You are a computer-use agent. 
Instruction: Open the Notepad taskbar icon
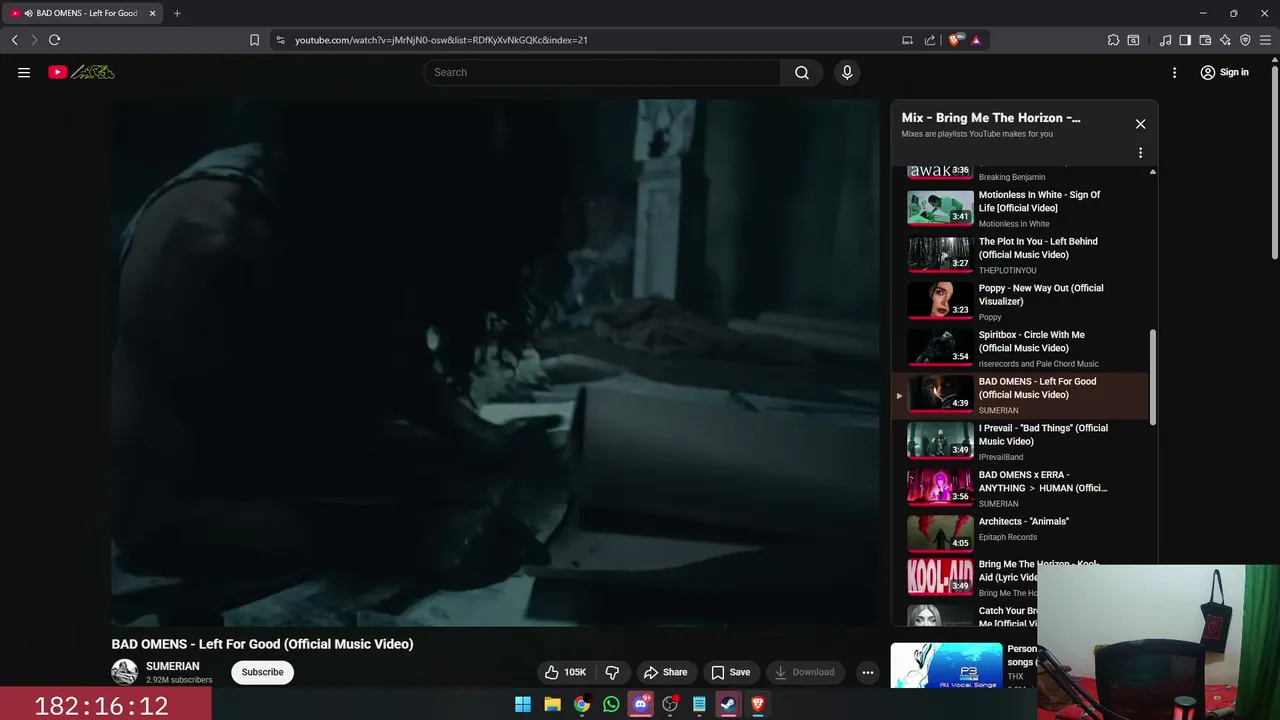[699, 704]
